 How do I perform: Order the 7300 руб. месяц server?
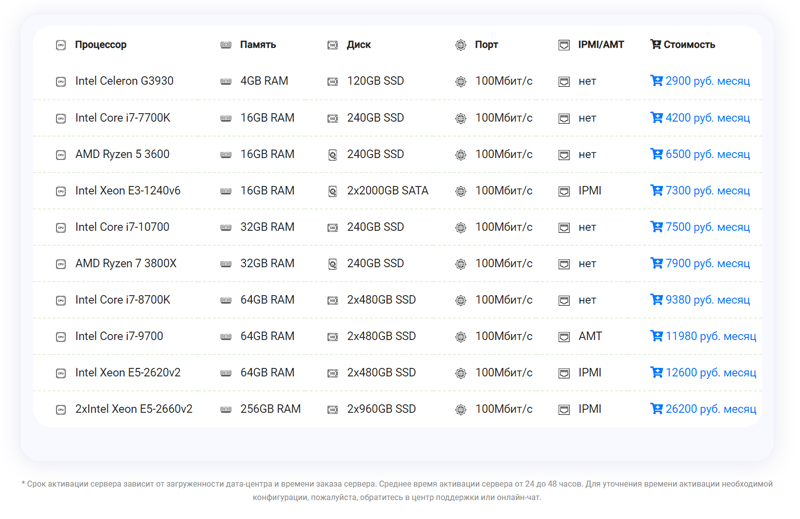tap(700, 191)
